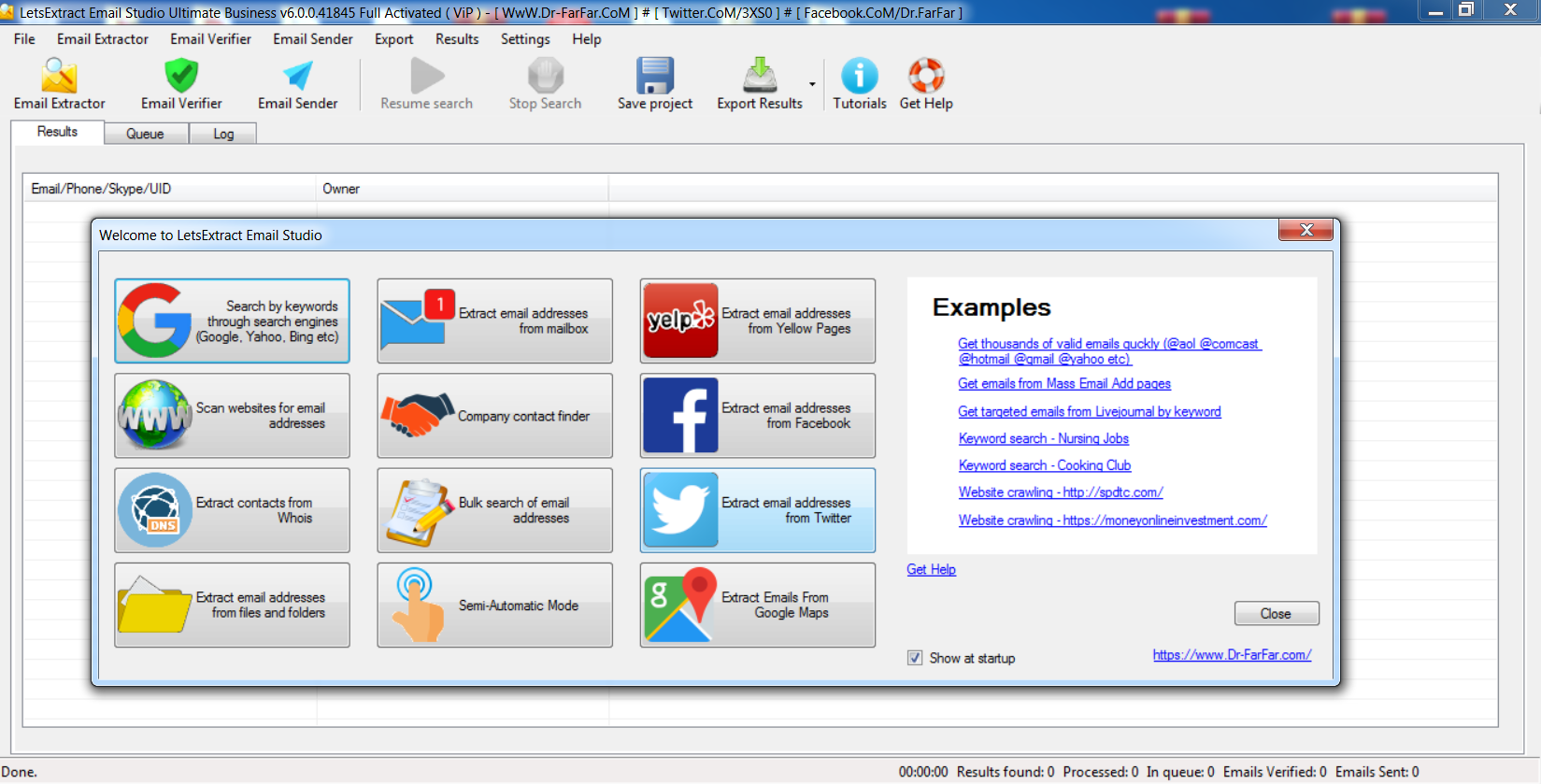Viewport: 1541px width, 784px height.
Task: Open the Tutorials info icon
Action: tap(859, 77)
